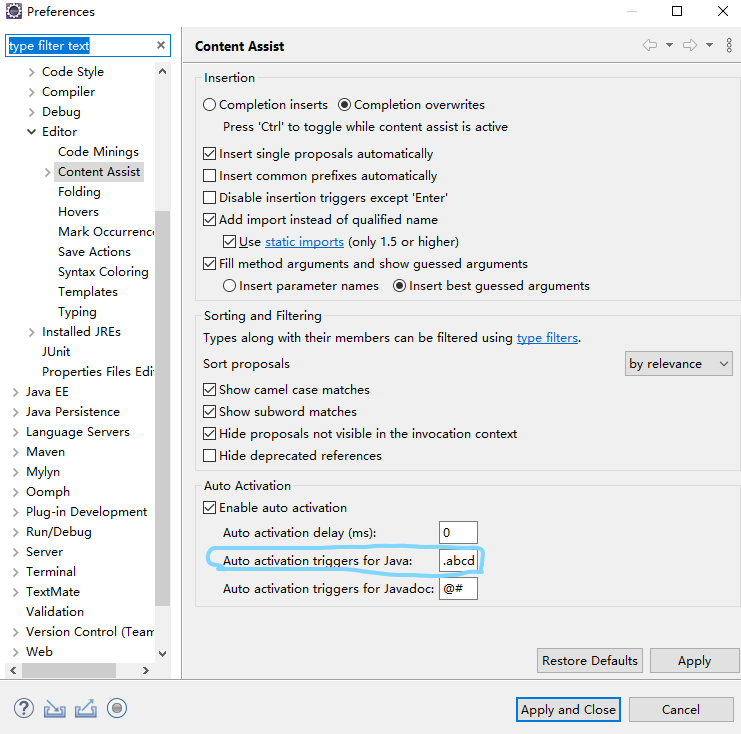The image size is (741, 734).
Task: Expand the Compiler tree node
Action: [x=31, y=92]
